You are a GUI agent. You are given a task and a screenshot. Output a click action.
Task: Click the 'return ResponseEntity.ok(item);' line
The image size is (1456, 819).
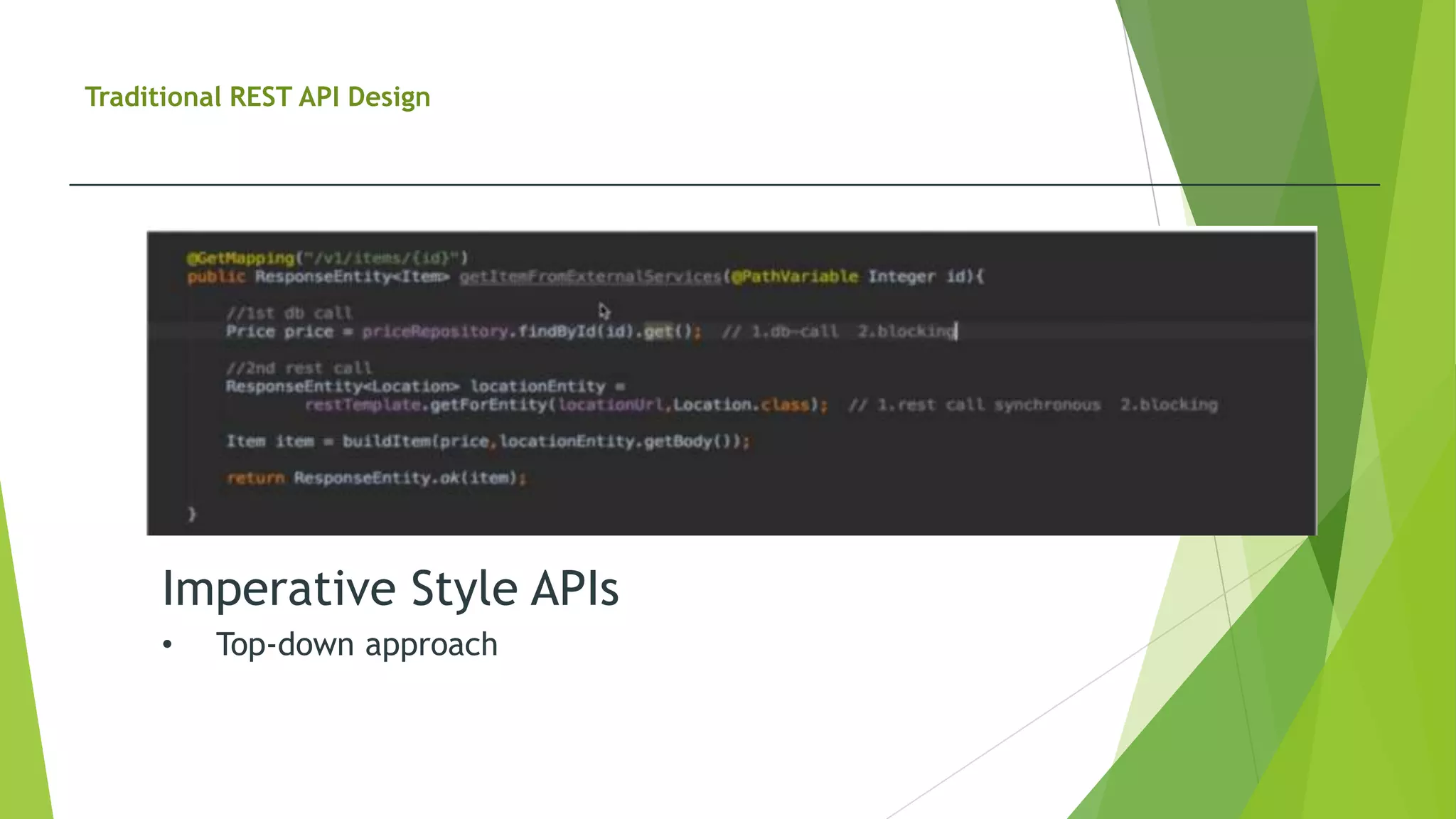376,478
